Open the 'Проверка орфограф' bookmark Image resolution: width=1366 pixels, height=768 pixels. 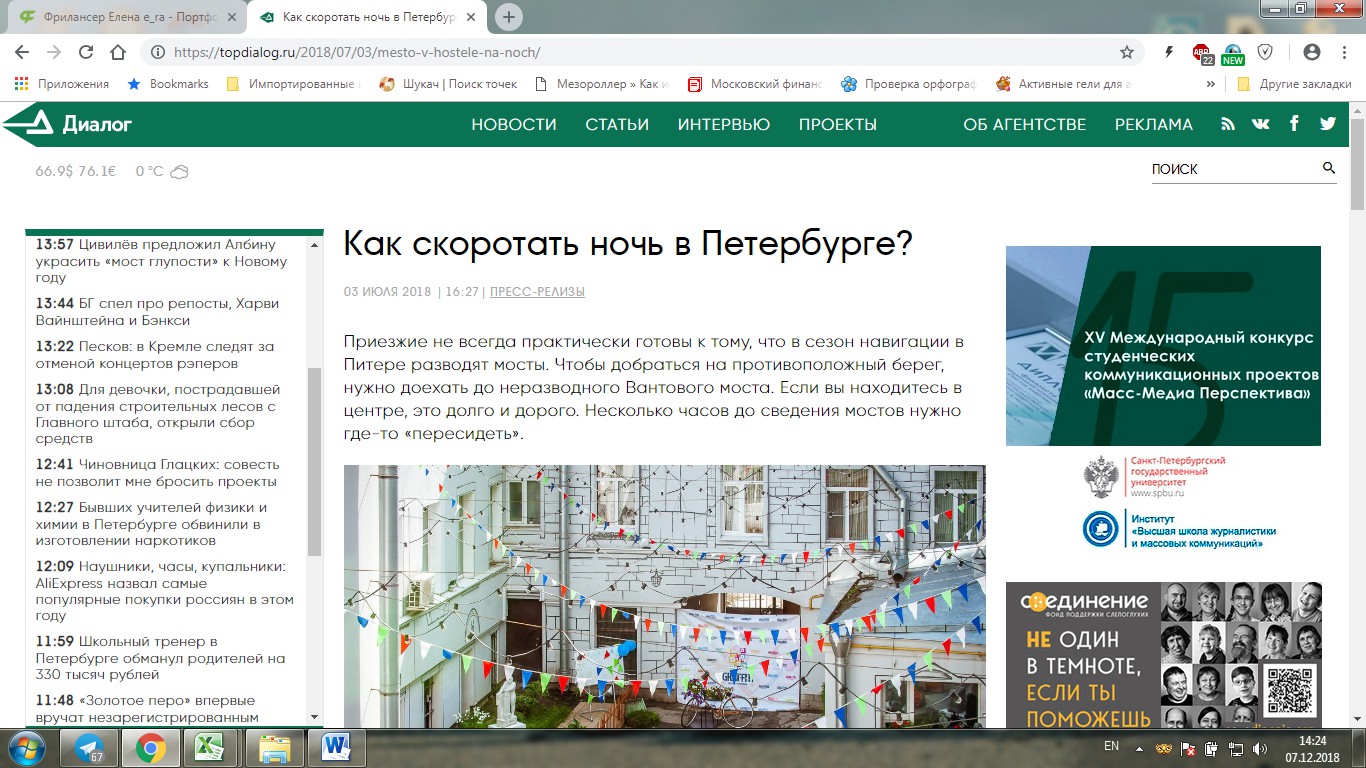(909, 84)
